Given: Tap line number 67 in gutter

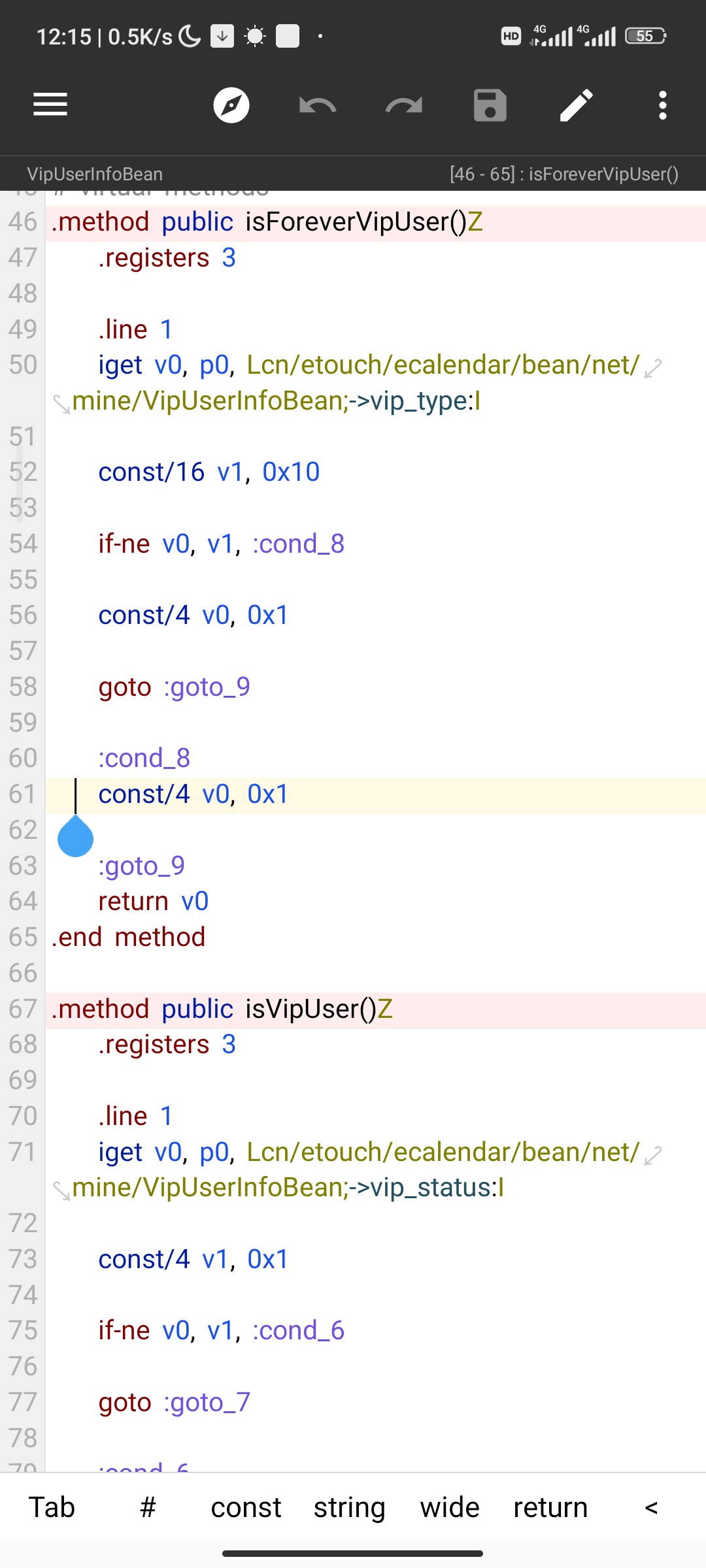Looking at the screenshot, I should (x=23, y=1009).
